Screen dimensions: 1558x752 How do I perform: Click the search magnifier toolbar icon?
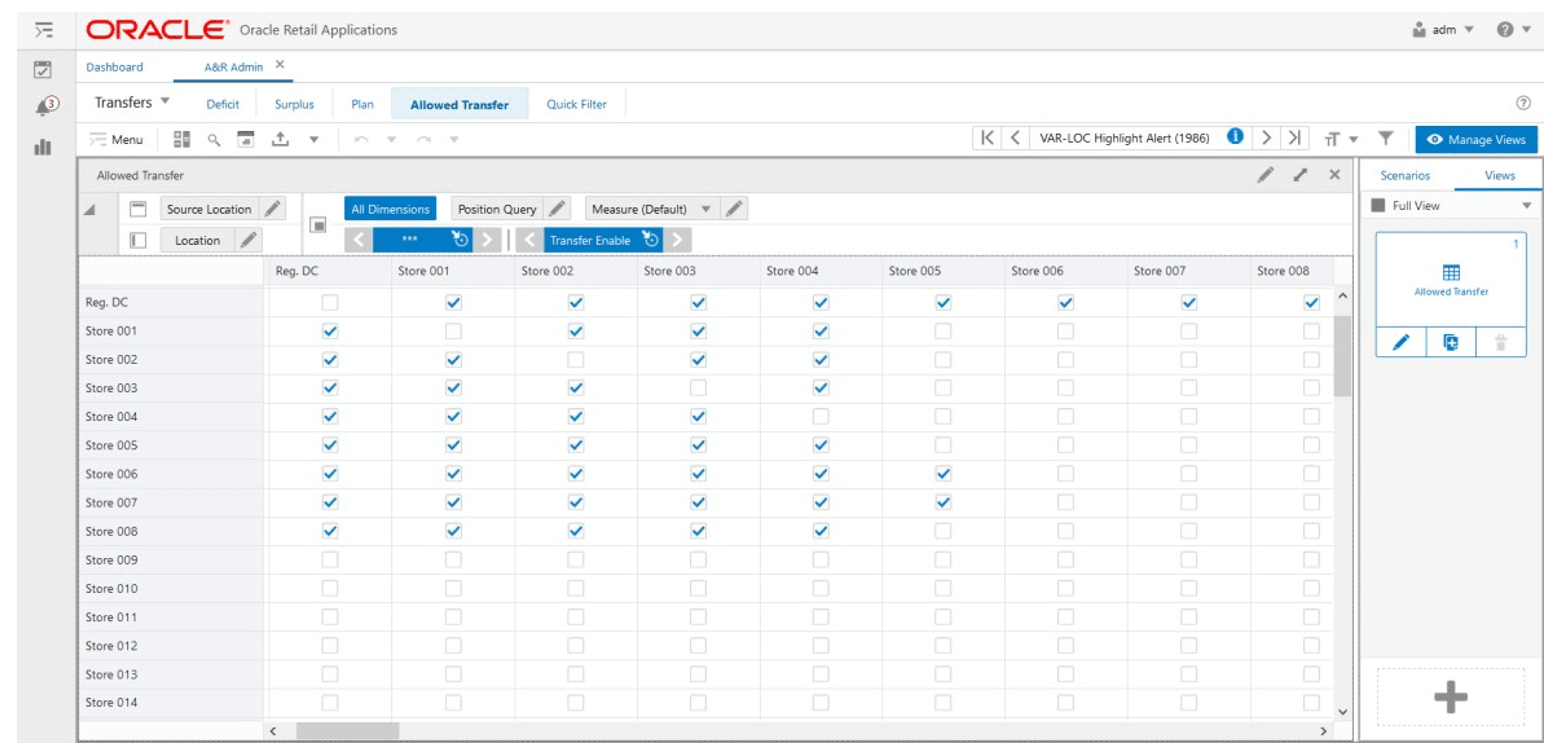coord(213,140)
